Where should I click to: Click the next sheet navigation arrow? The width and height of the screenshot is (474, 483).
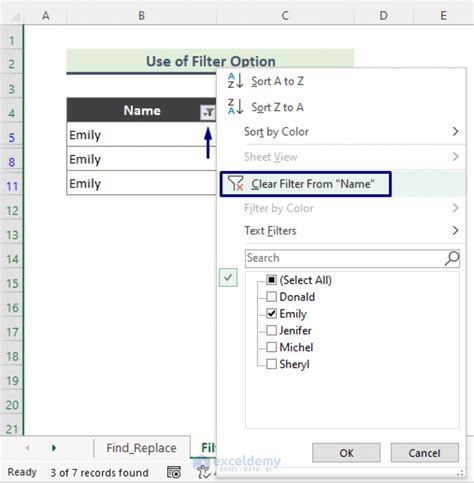click(54, 448)
